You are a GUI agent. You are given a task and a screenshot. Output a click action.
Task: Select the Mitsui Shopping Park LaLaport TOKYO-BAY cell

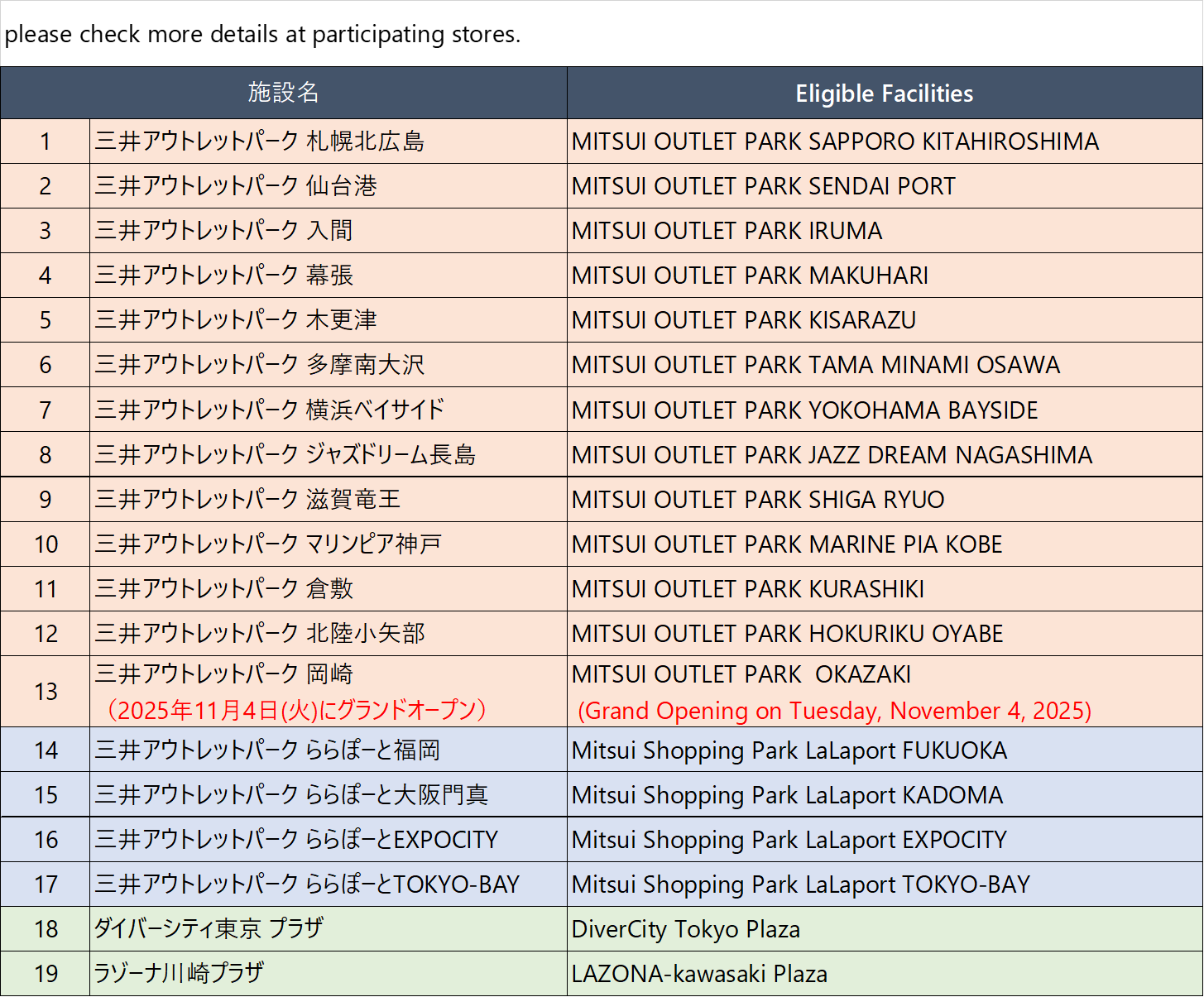pyautogui.click(x=800, y=884)
